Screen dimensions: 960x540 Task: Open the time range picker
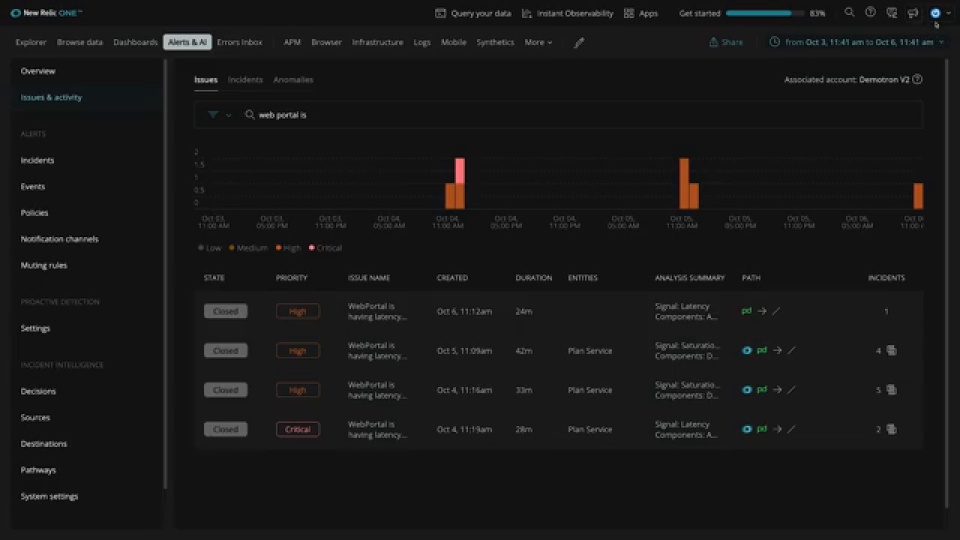click(857, 42)
